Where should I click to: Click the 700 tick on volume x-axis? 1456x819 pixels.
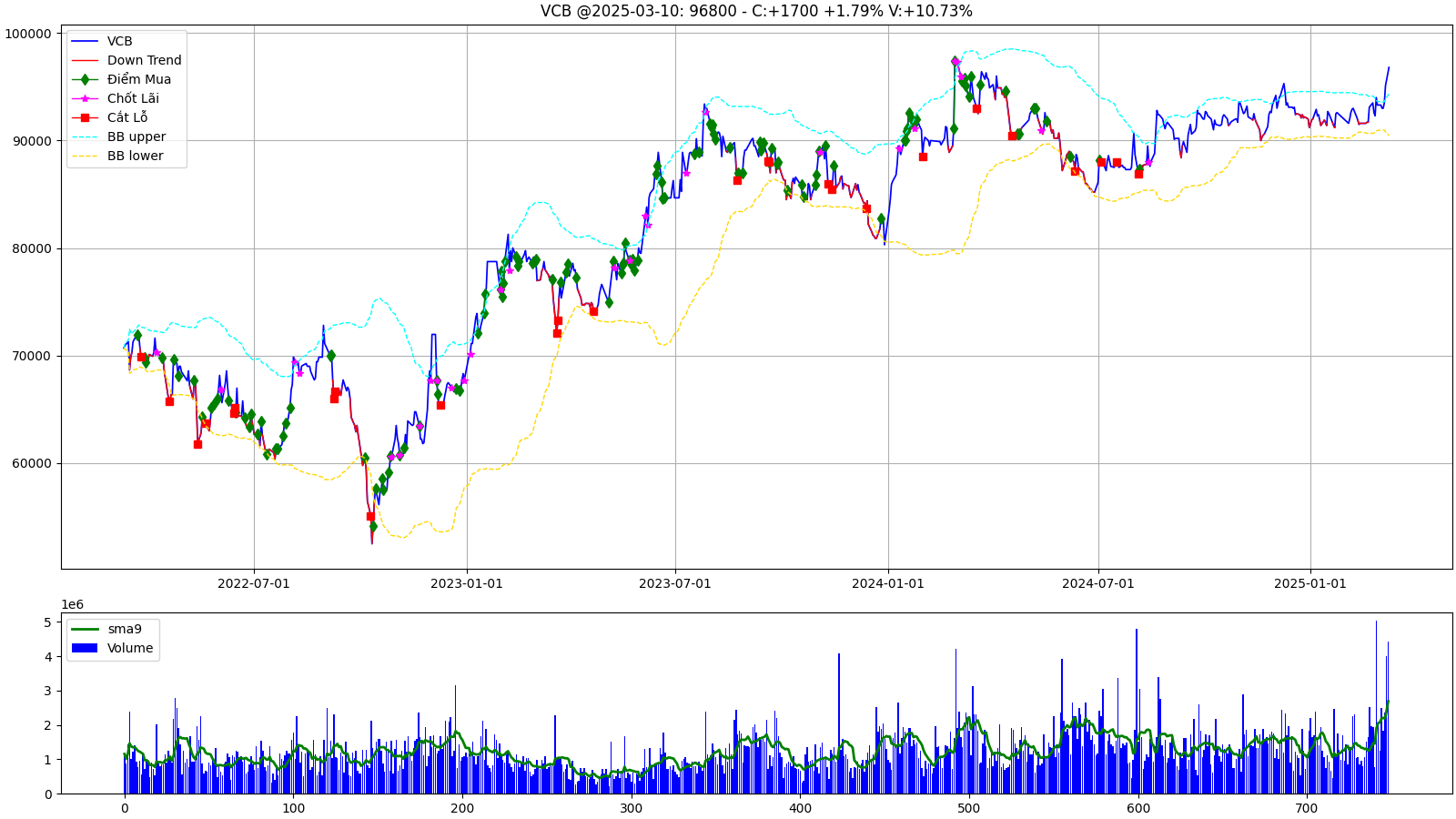point(1307,808)
